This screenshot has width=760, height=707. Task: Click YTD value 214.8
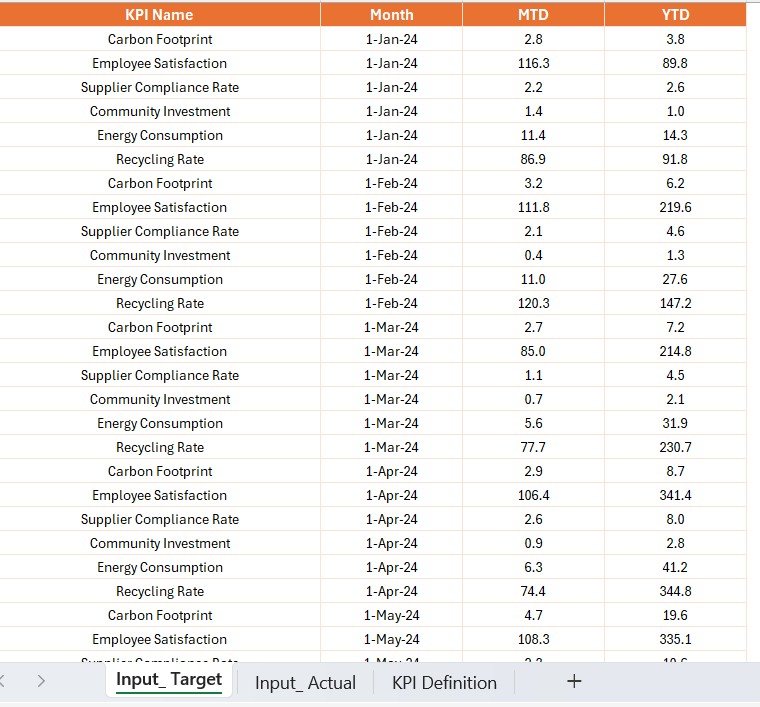(675, 351)
